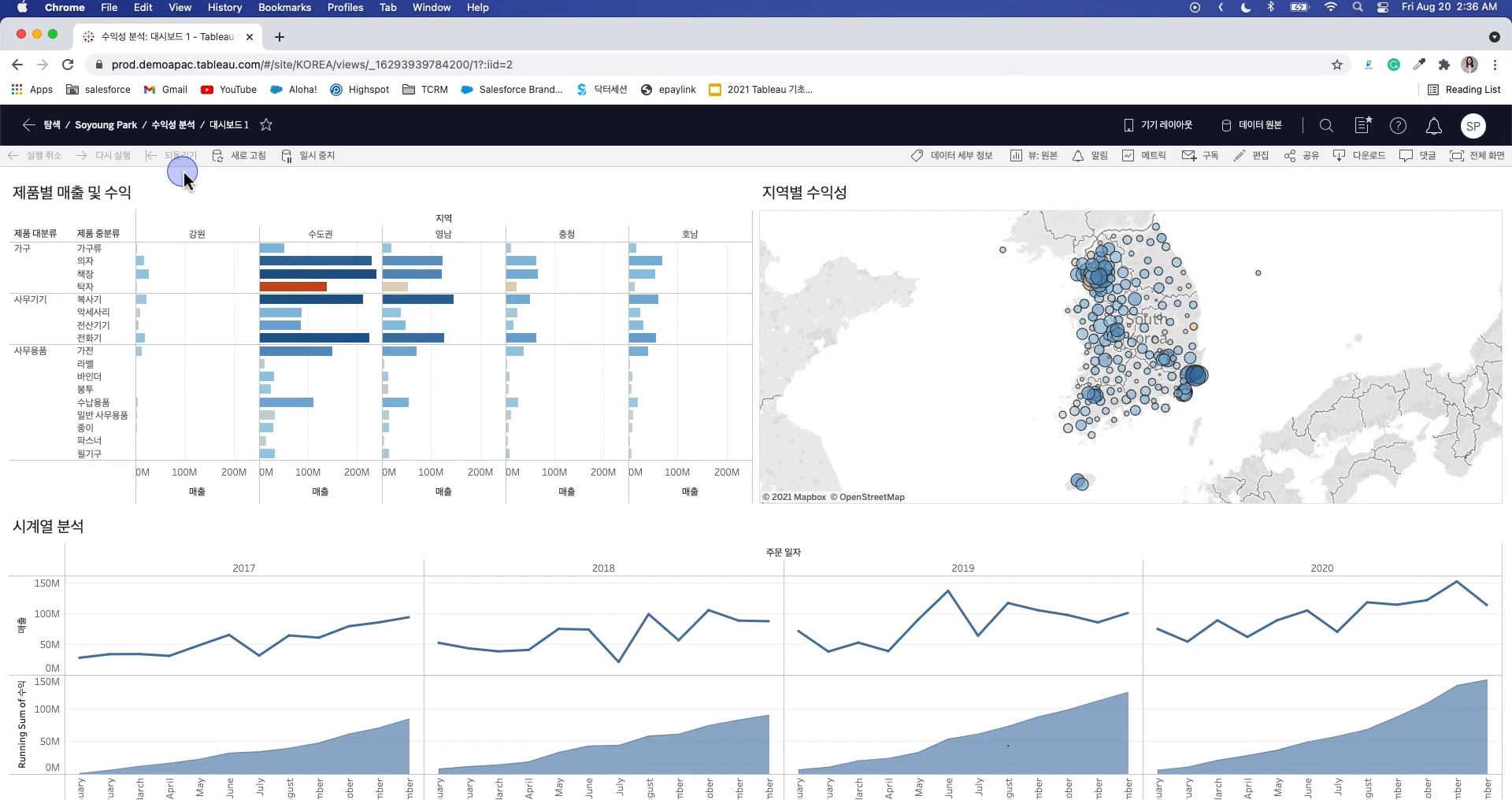This screenshot has width=1512, height=800.
Task: Open the 뷰: 원본 view dropdown
Action: (1034, 156)
